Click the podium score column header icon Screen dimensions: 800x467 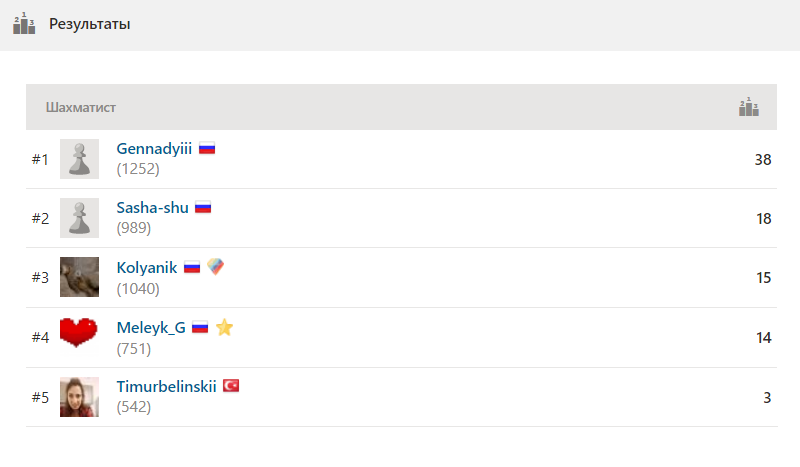tap(748, 107)
